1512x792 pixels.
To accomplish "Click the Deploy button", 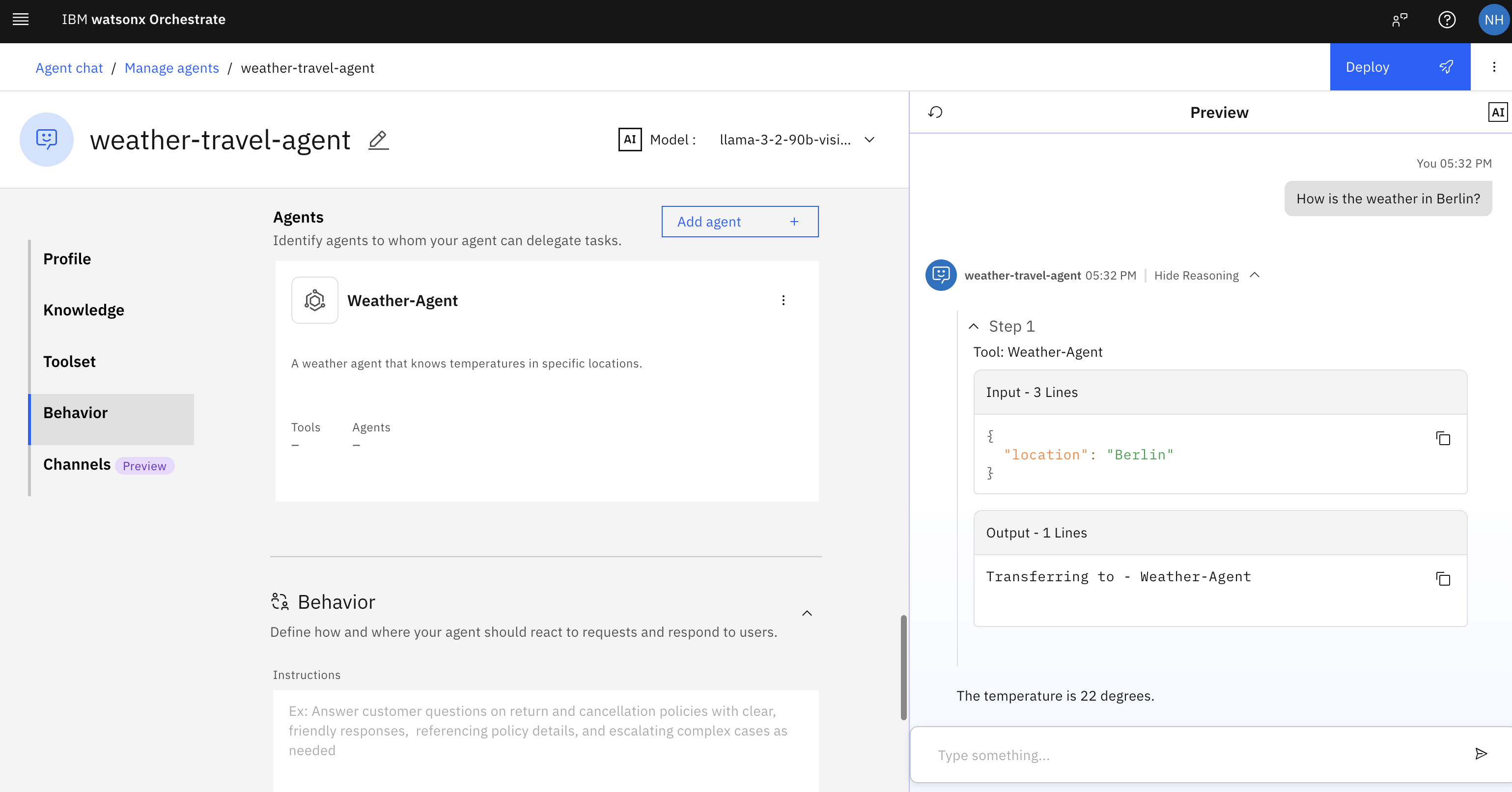I will coord(1400,67).
